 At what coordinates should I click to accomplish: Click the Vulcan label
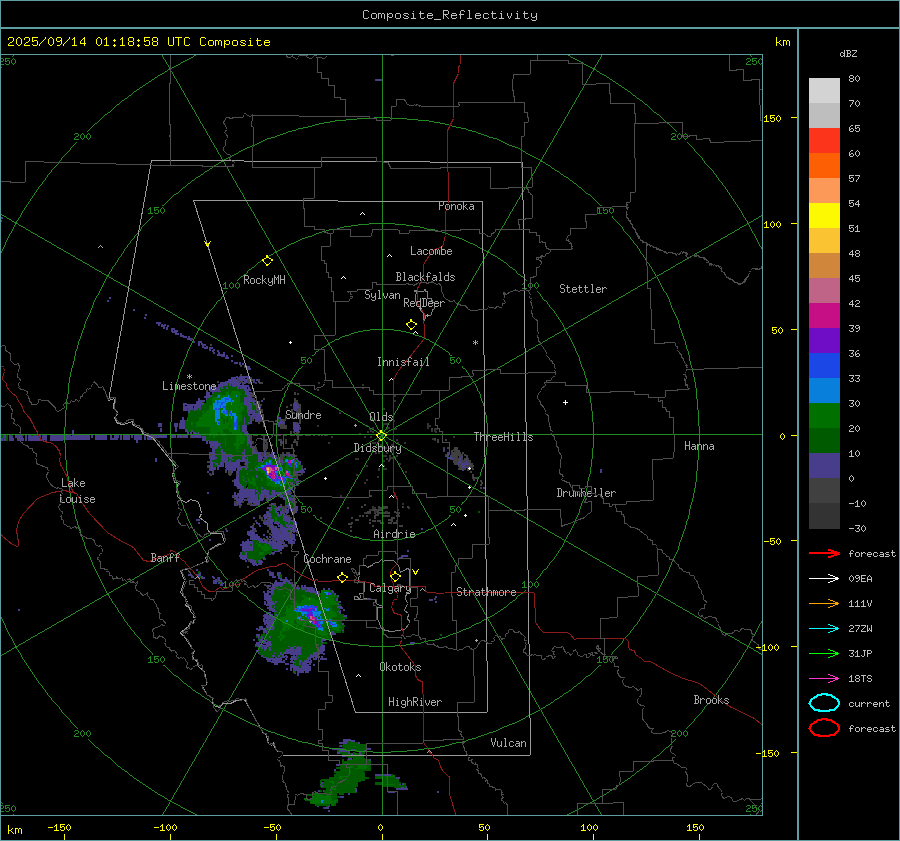point(509,743)
